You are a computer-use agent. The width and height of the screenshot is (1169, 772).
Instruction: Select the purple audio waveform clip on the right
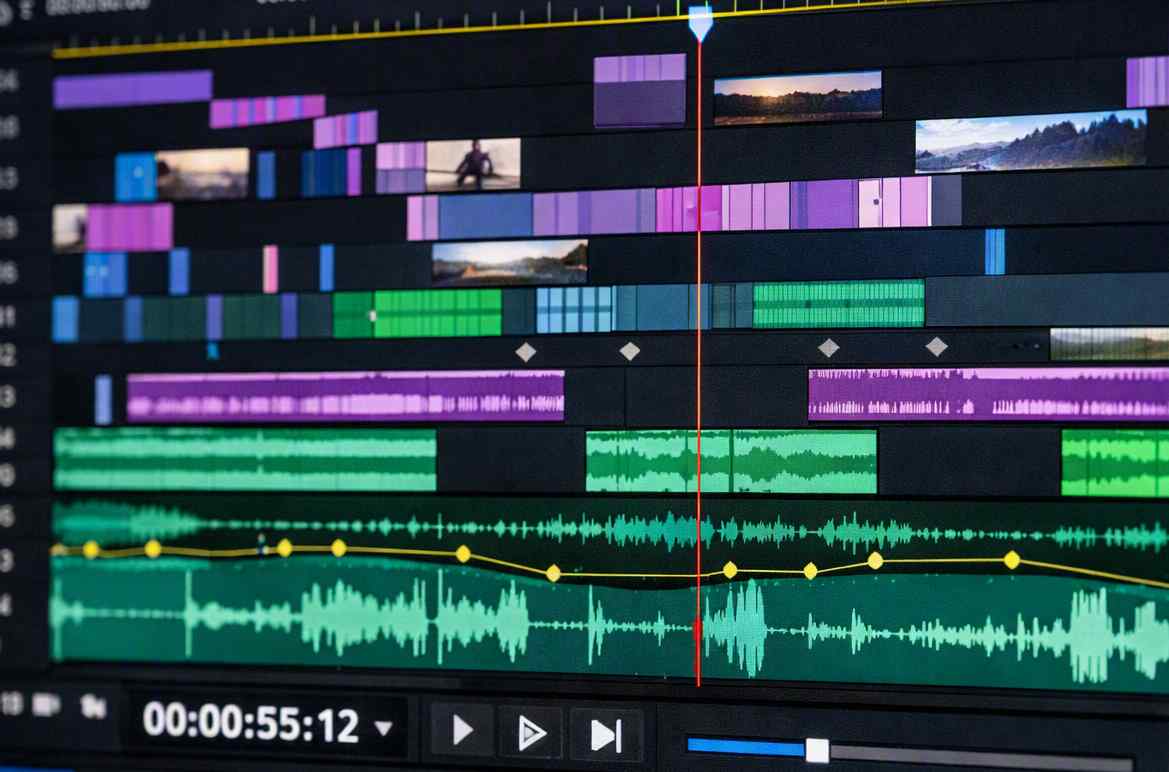tap(989, 394)
